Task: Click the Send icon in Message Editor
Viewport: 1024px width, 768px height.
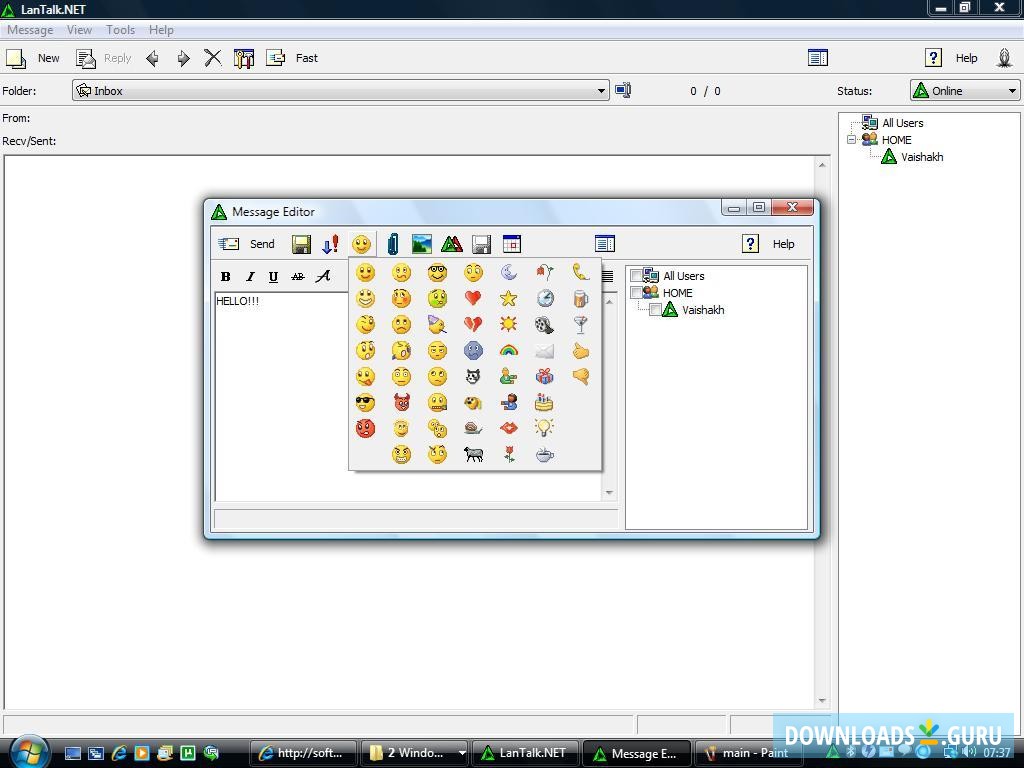Action: (x=229, y=244)
